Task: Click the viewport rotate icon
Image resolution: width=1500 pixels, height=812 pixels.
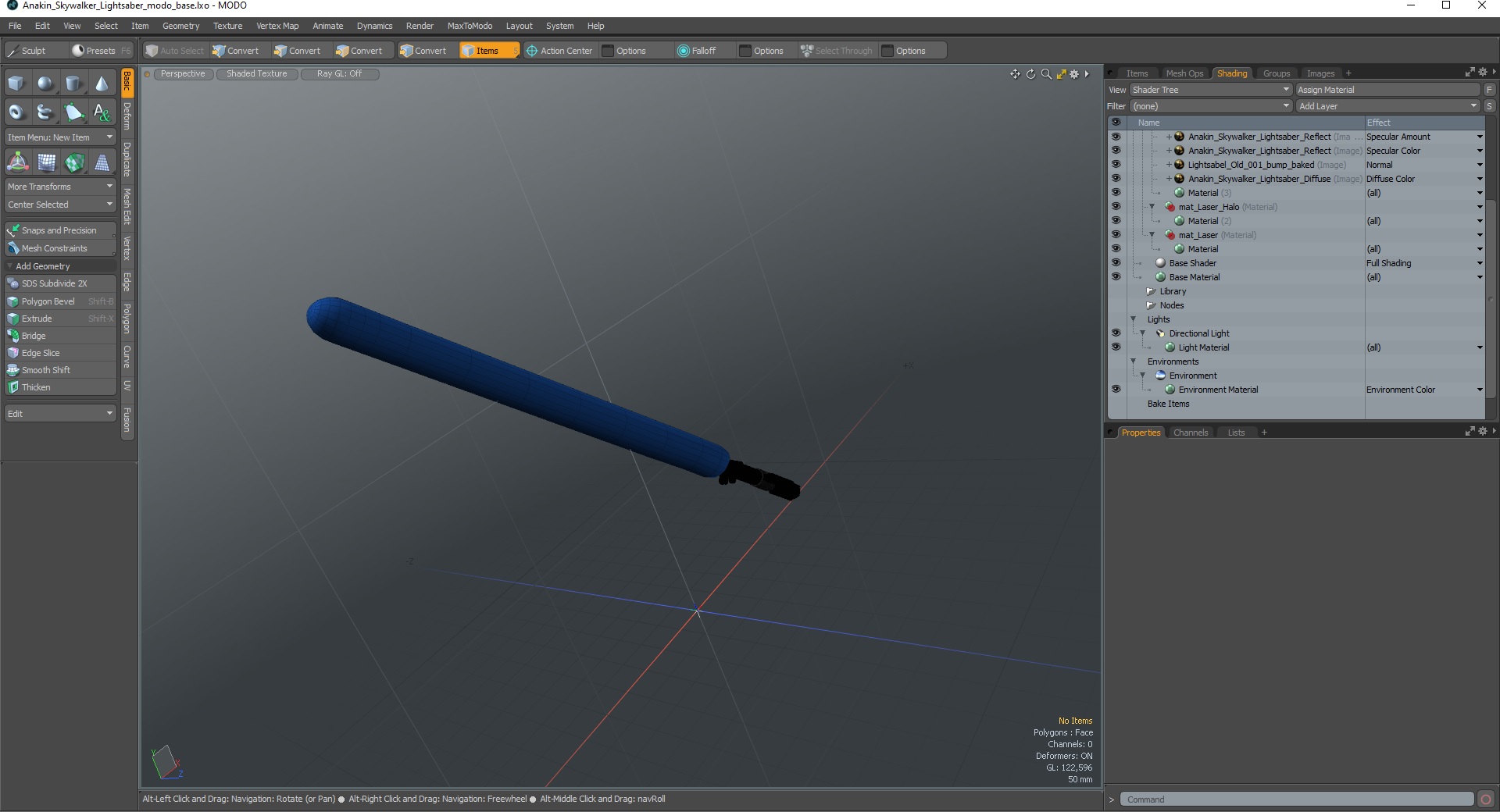Action: click(1030, 74)
